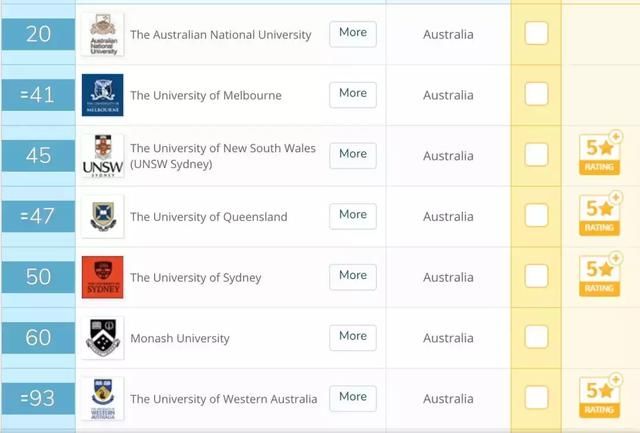Open the 5-star rating badge for Queensland

600,215
